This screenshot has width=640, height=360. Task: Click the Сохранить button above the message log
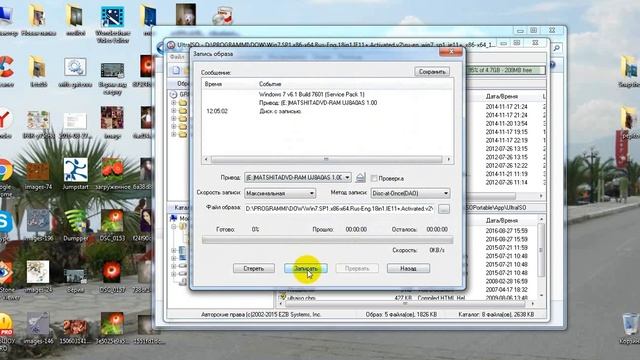point(432,72)
